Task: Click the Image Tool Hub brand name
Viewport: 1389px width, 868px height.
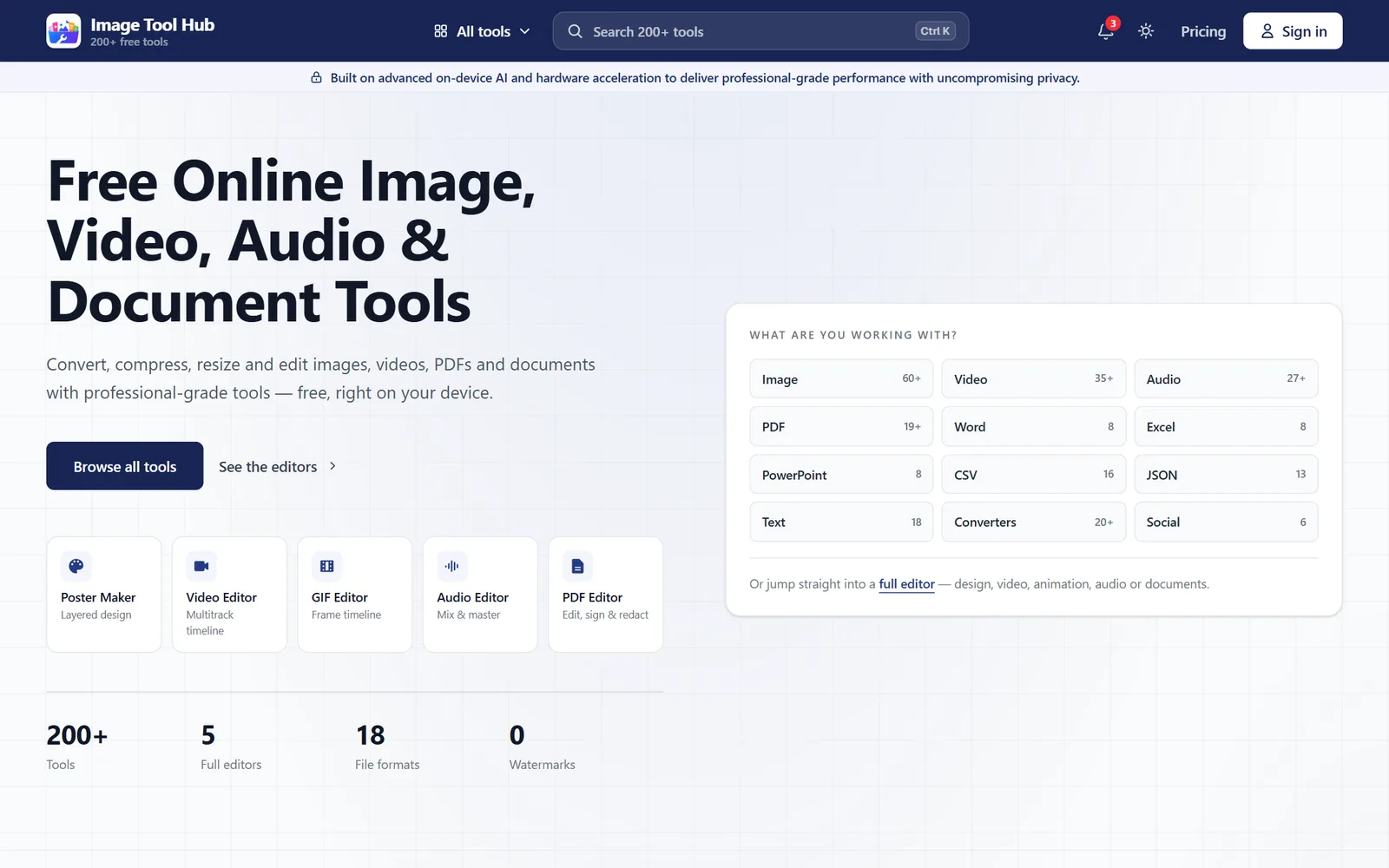Action: click(152, 25)
